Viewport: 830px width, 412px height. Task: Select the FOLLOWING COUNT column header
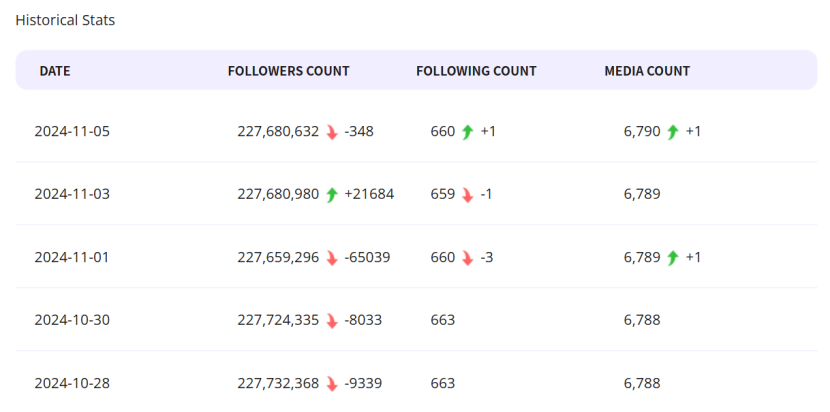(x=476, y=71)
